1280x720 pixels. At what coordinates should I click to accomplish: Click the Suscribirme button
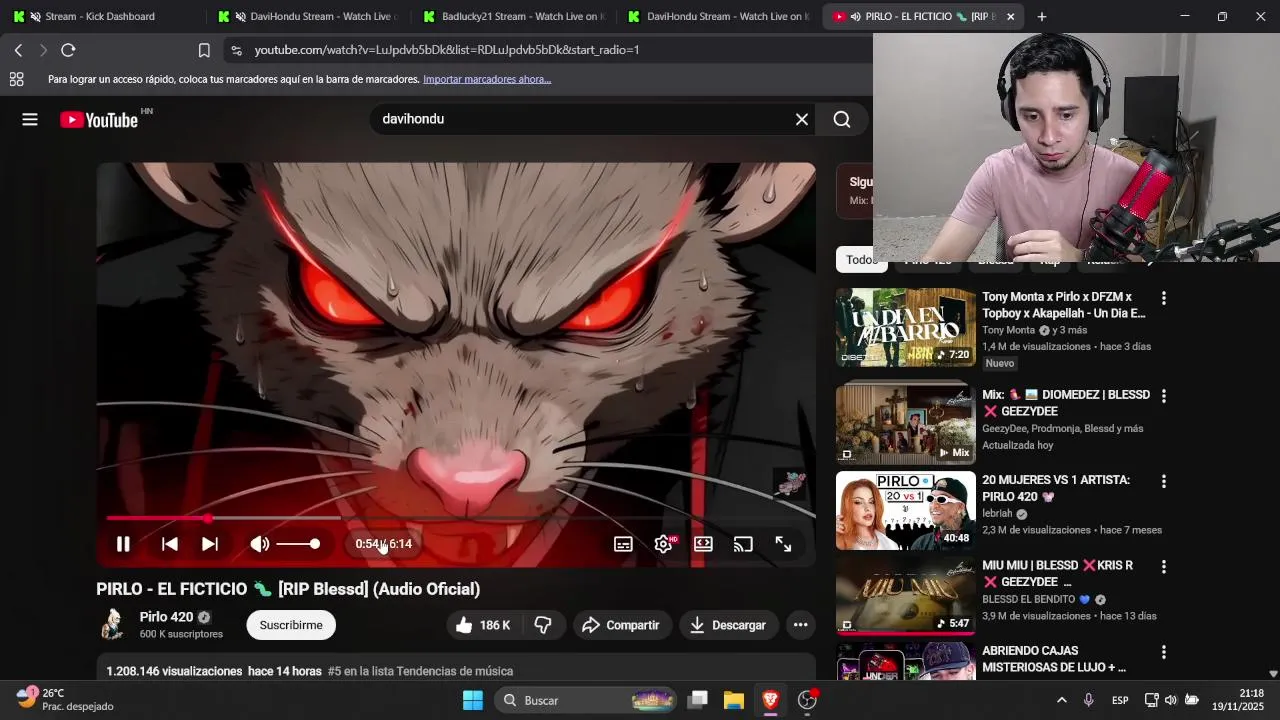[x=291, y=625]
